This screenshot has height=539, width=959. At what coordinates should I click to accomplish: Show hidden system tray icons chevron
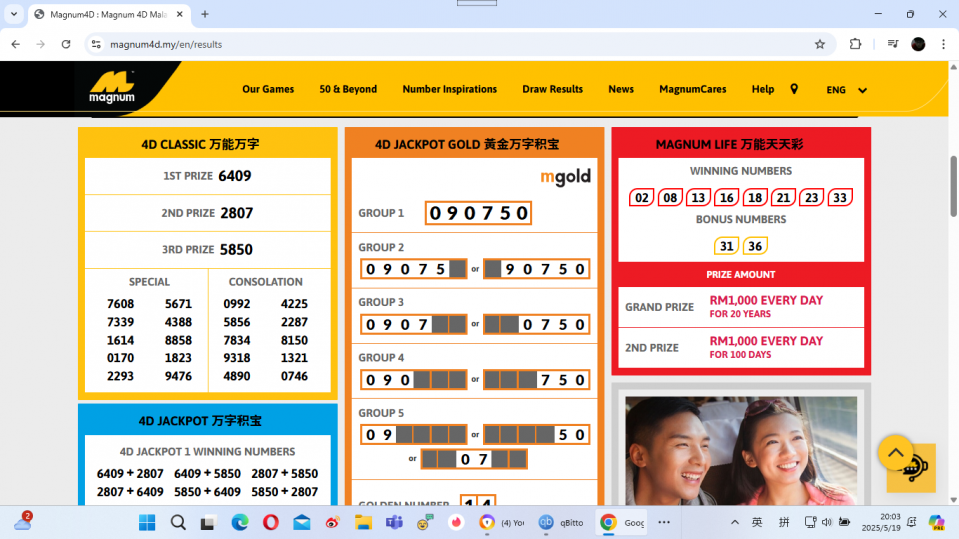click(x=735, y=522)
